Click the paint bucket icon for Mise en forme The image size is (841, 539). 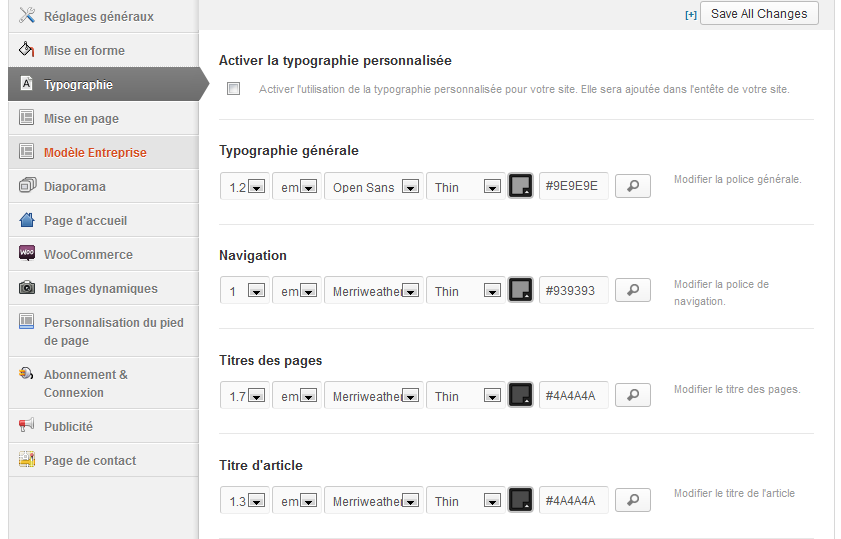(27, 50)
